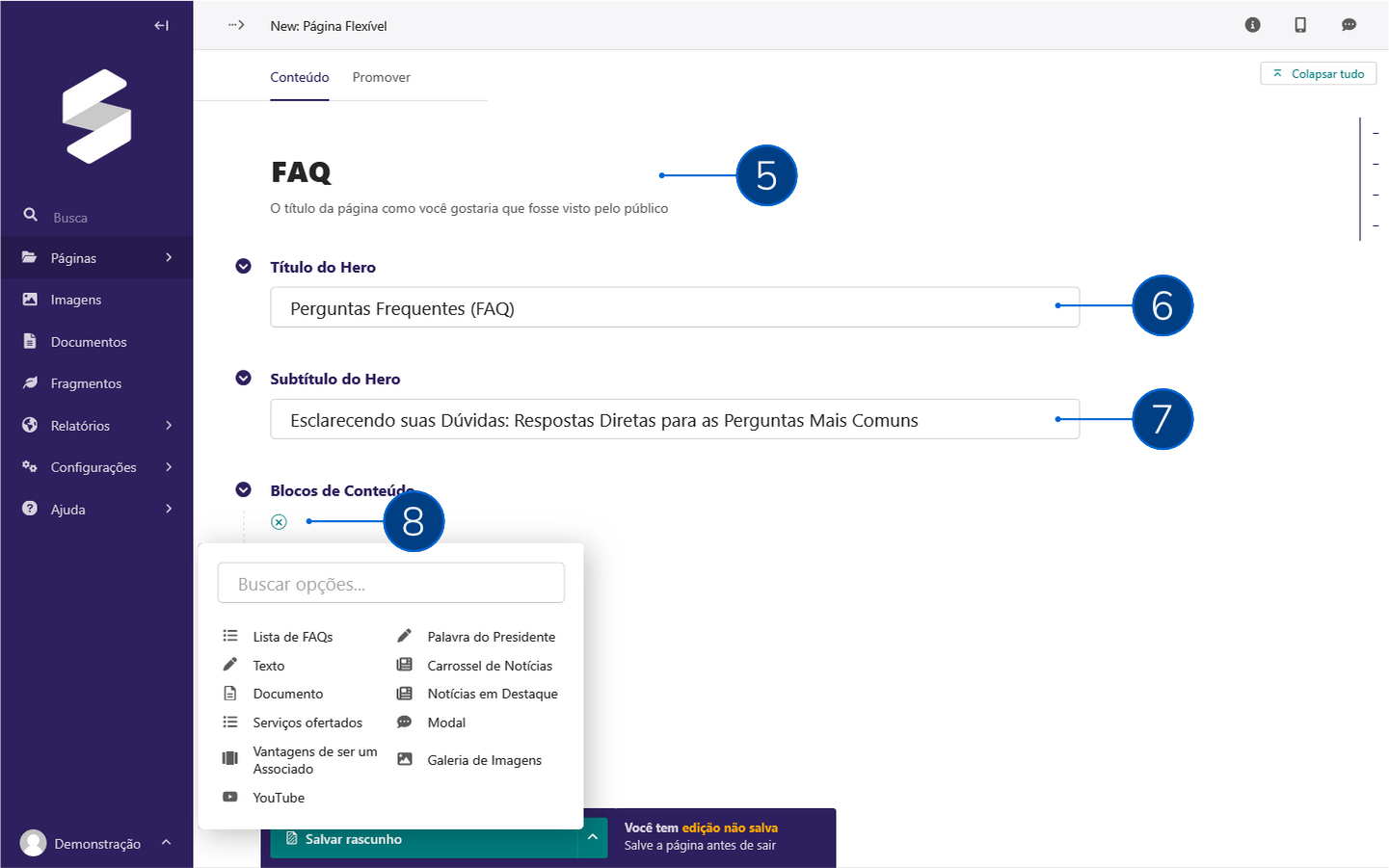Open Imagens in the sidebar
This screenshot has width=1389, height=868.
click(76, 300)
